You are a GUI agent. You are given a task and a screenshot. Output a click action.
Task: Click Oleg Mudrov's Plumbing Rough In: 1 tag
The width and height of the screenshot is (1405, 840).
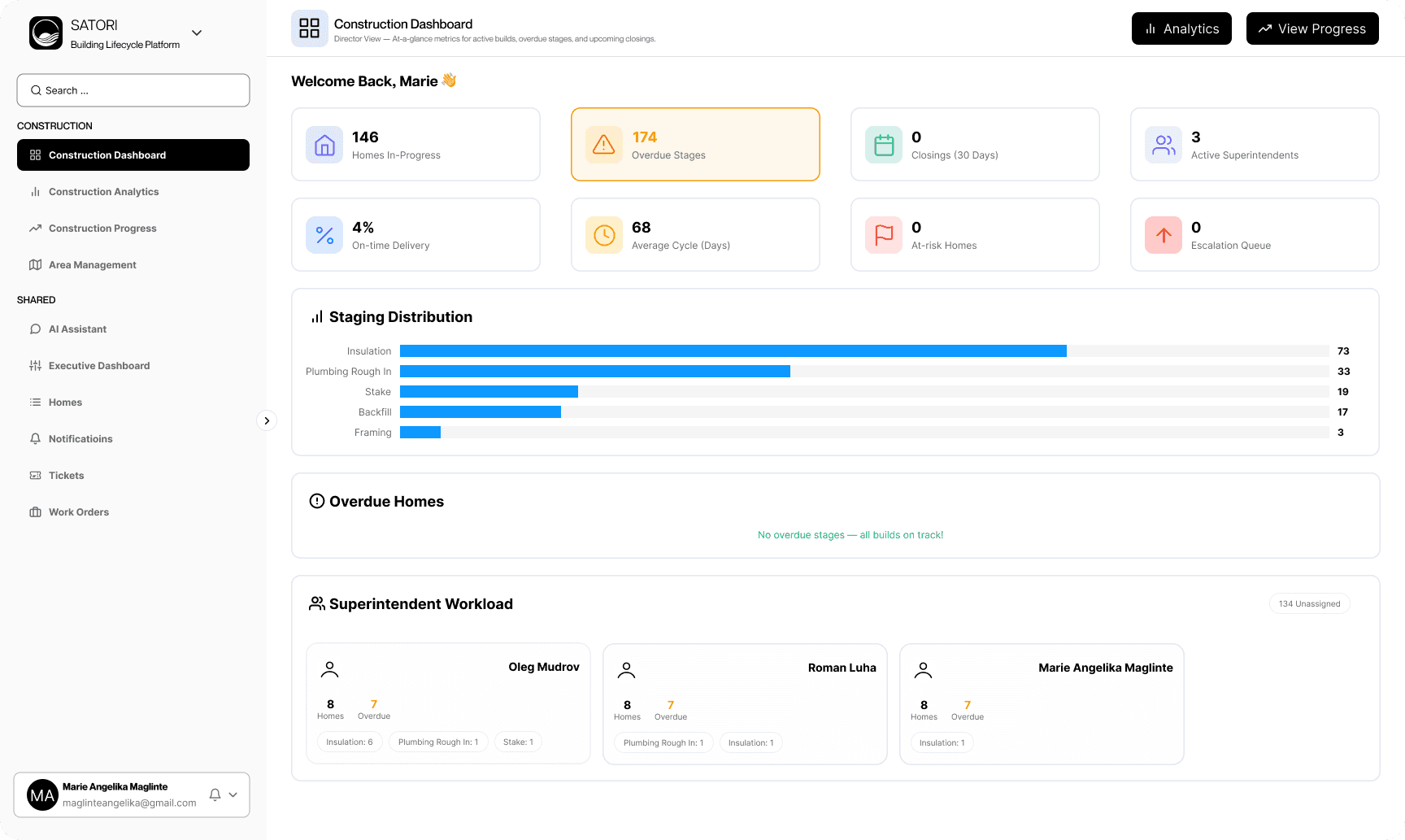(438, 742)
